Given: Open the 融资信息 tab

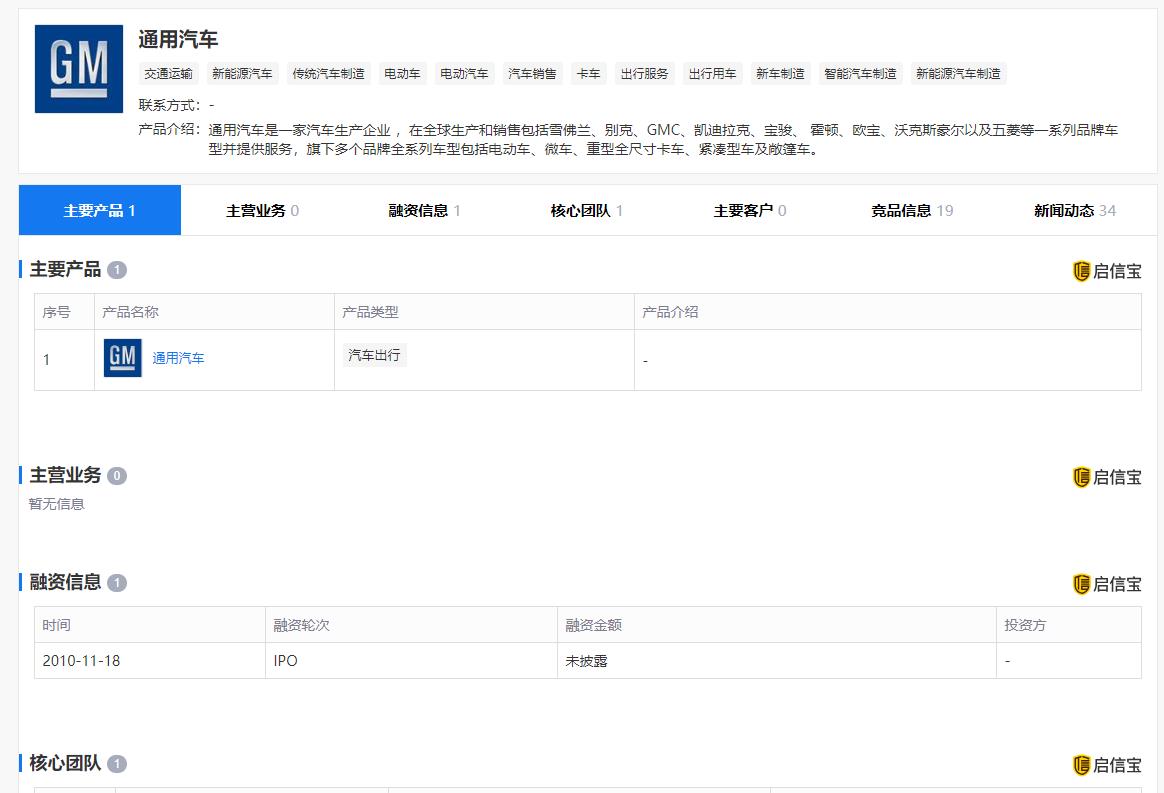Looking at the screenshot, I should coord(425,210).
